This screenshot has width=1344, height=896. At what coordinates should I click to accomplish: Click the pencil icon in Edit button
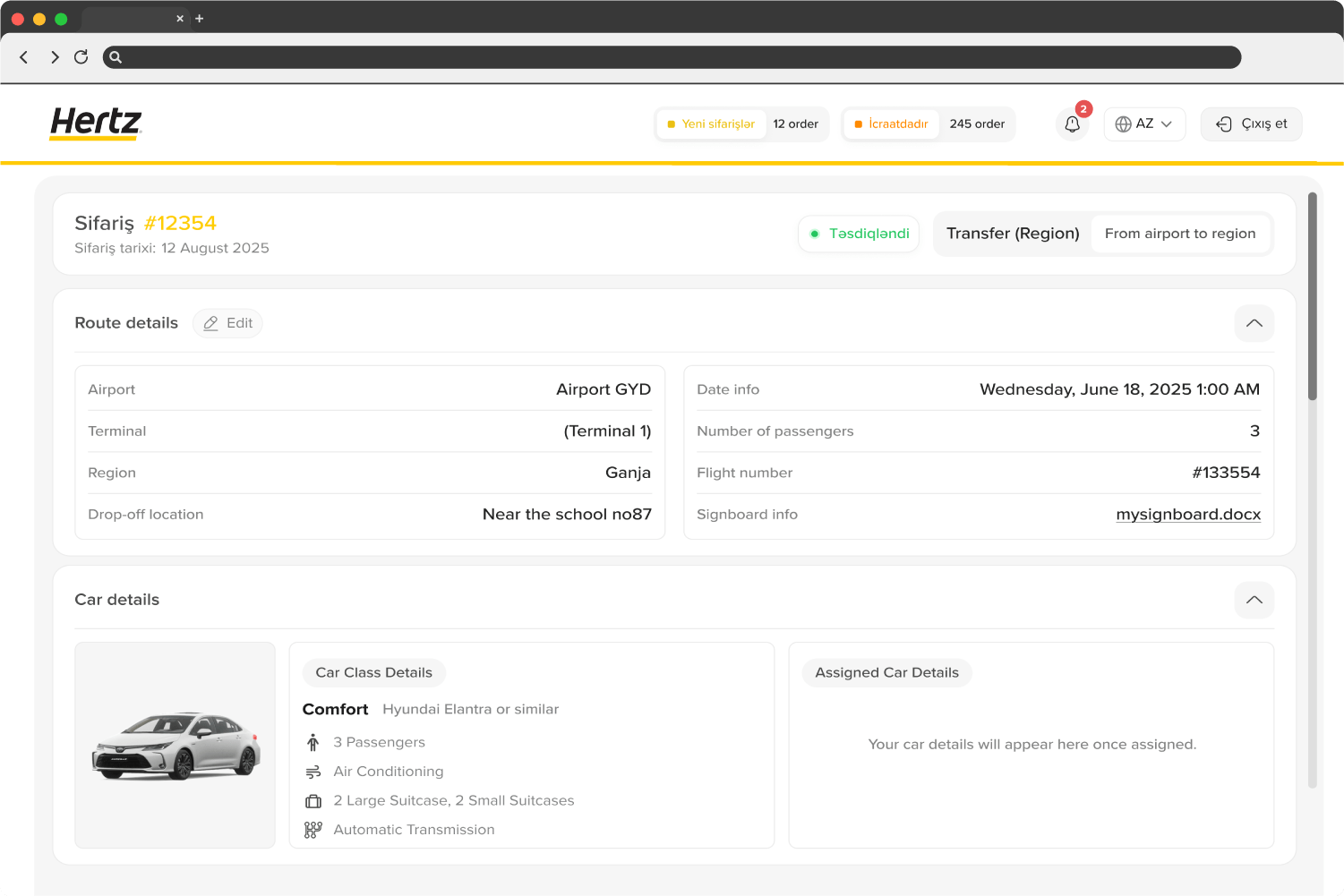point(210,323)
